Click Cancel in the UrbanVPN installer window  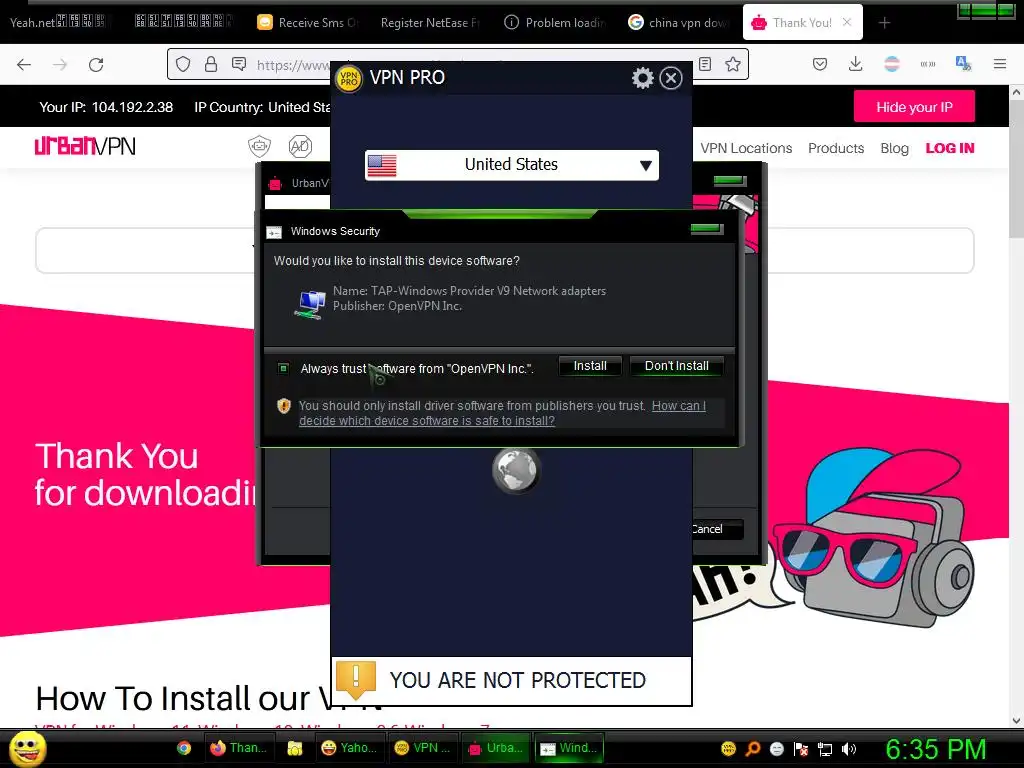pos(716,529)
